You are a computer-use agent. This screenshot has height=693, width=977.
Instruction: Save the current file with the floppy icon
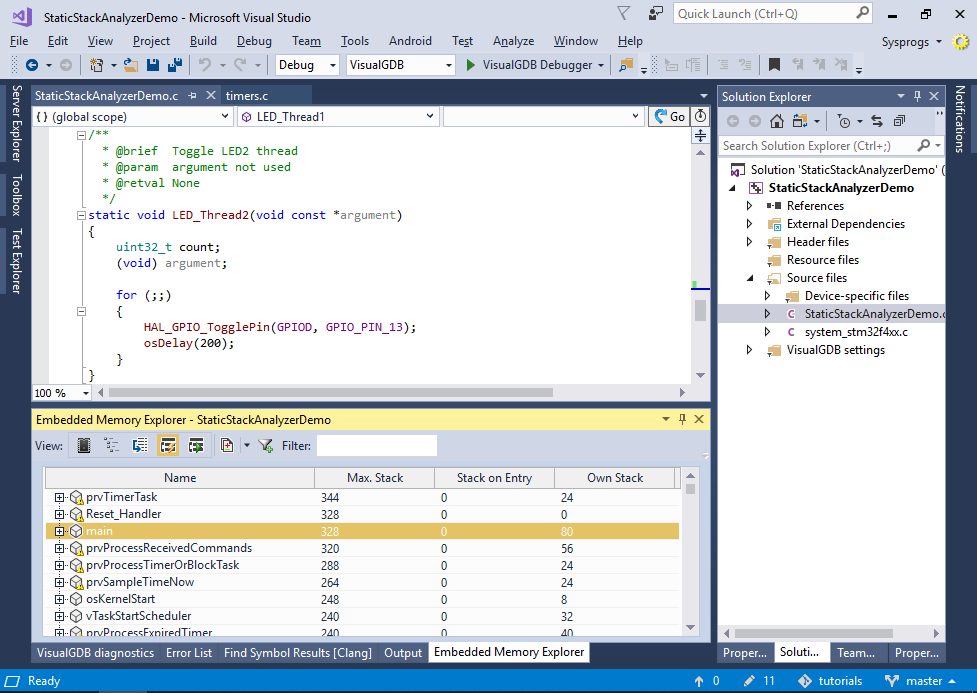tap(153, 65)
